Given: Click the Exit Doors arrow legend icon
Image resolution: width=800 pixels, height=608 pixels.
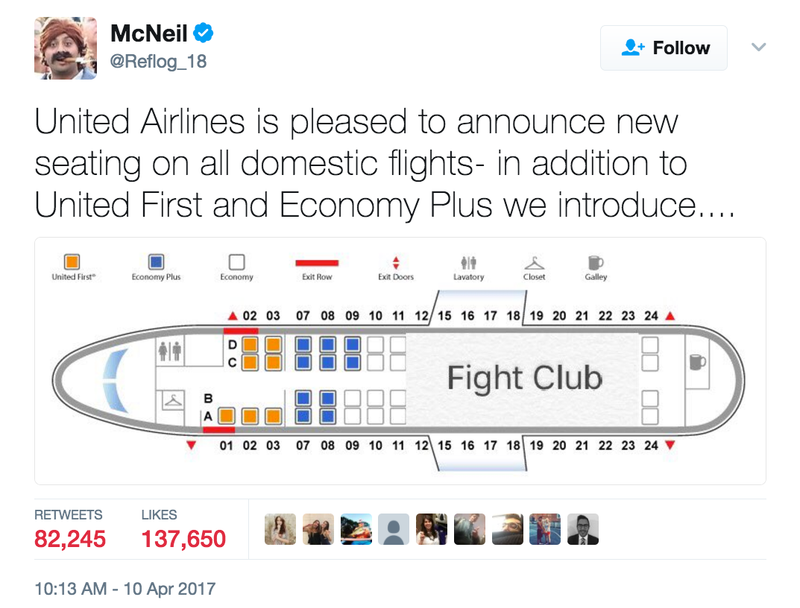Looking at the screenshot, I should click(x=396, y=262).
